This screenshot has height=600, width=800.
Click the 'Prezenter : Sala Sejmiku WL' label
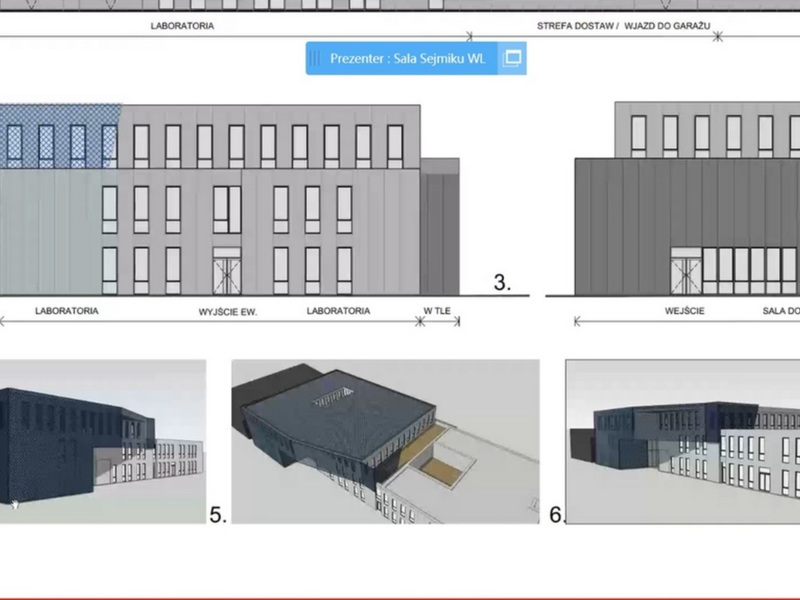point(407,58)
